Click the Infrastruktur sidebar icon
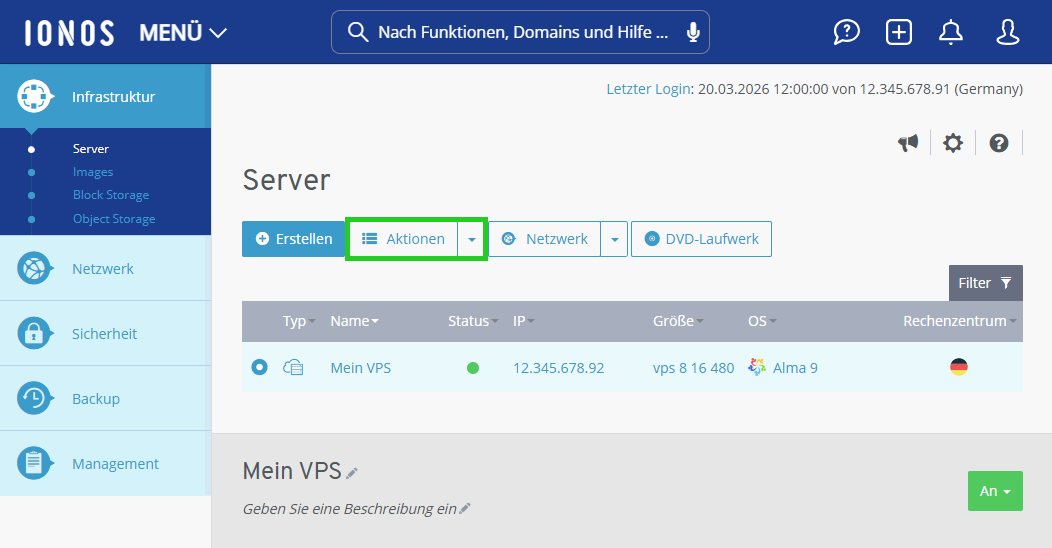This screenshot has width=1052, height=548. click(x=34, y=97)
